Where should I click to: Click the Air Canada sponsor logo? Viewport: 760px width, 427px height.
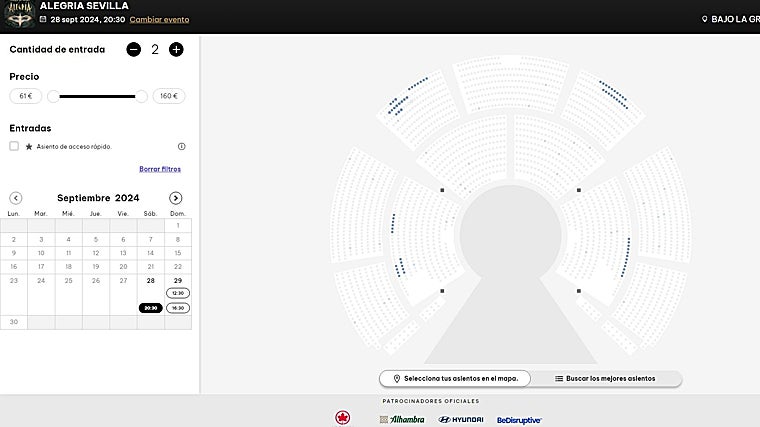pyautogui.click(x=343, y=418)
